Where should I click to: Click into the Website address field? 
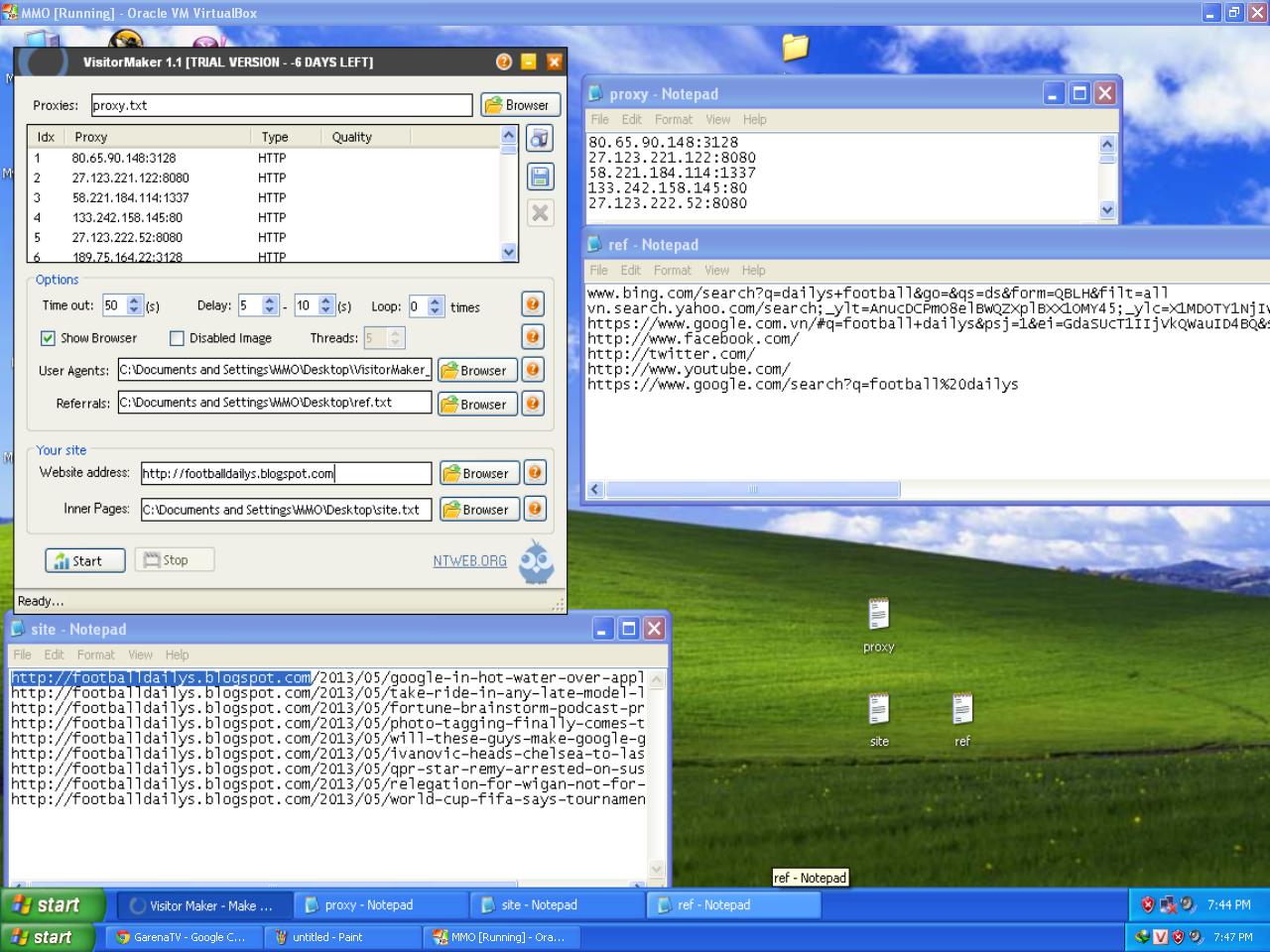coord(286,473)
